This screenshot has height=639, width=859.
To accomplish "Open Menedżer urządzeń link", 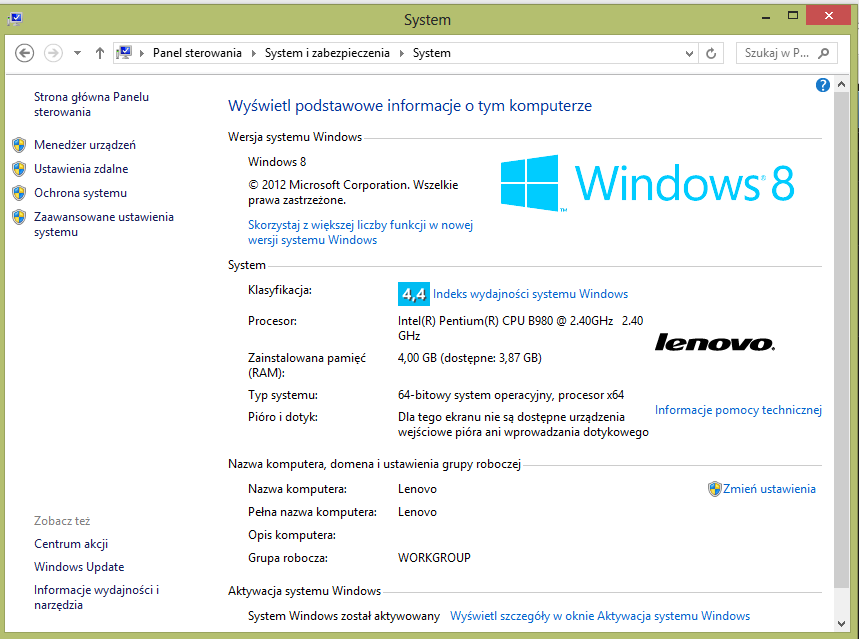I will pyautogui.click(x=85, y=145).
